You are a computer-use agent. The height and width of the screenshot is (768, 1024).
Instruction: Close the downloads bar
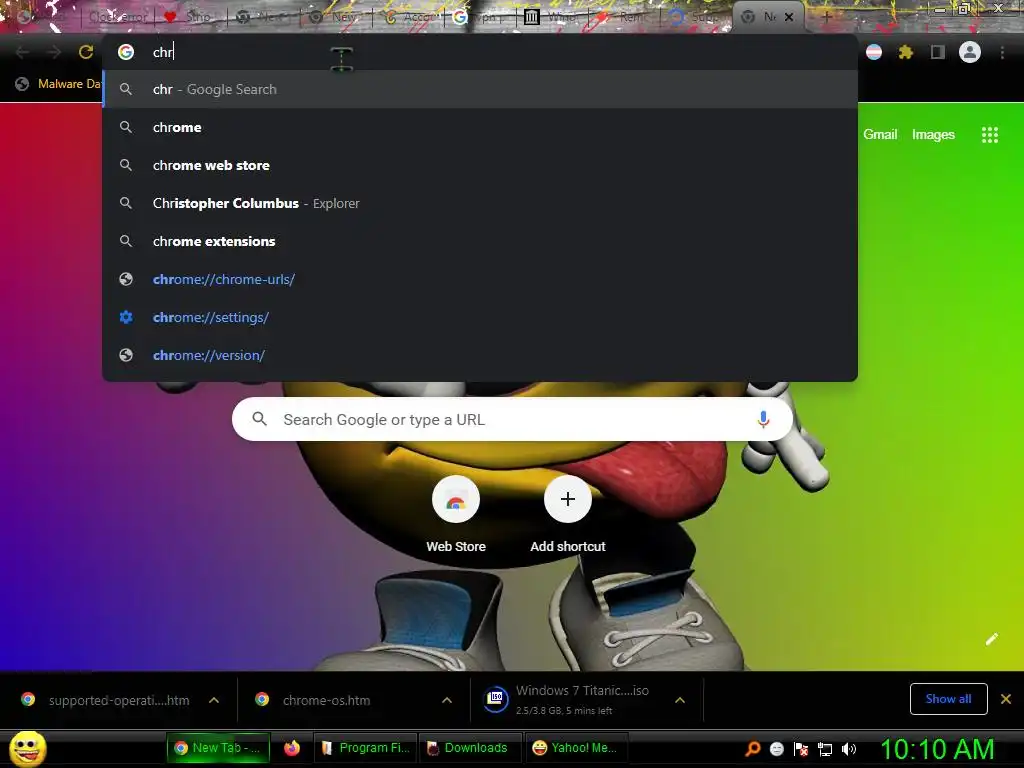(x=1006, y=699)
